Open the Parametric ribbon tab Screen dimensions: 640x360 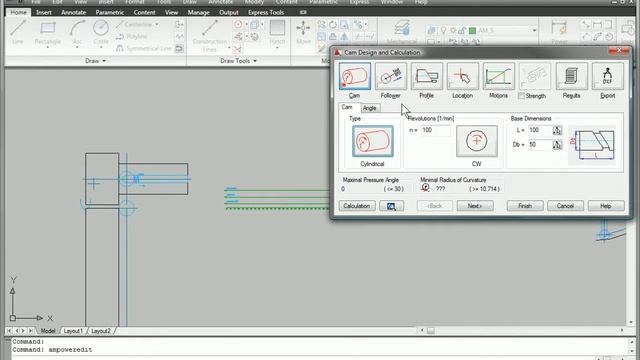pyautogui.click(x=110, y=12)
